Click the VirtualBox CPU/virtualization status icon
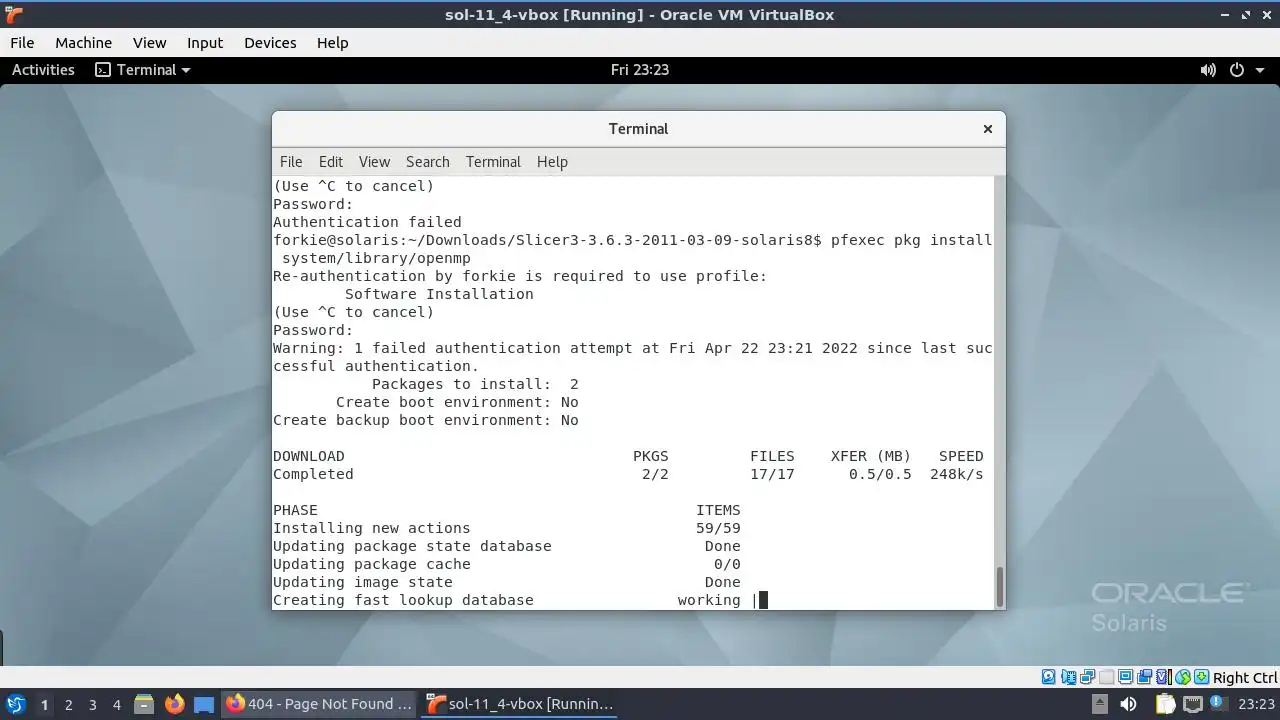The image size is (1280, 720). (x=1164, y=677)
